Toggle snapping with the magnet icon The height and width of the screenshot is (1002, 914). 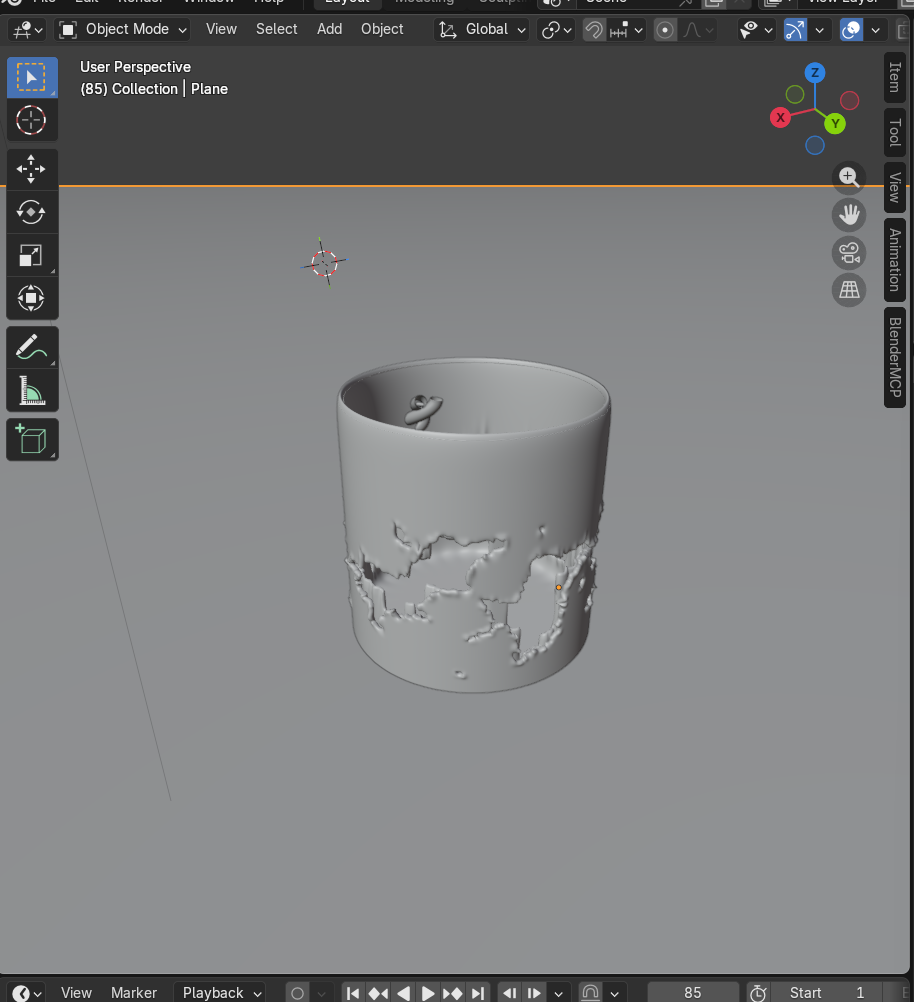[593, 30]
